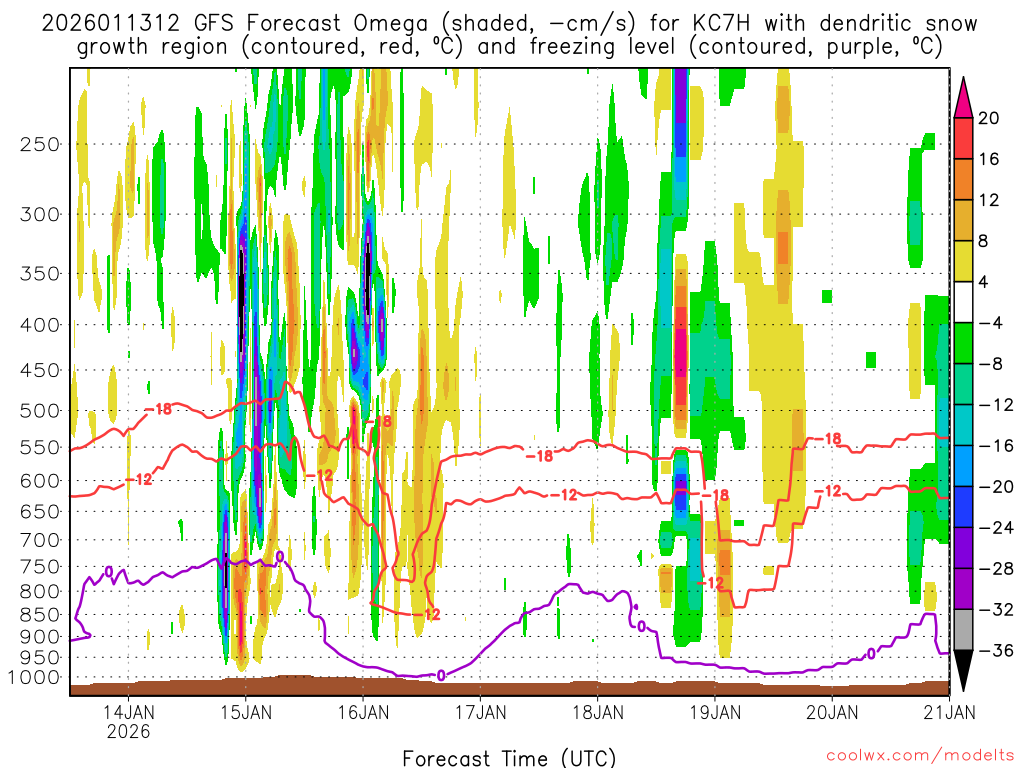
Task: Click the red -12 contour label near 14JAN
Action: [138, 480]
